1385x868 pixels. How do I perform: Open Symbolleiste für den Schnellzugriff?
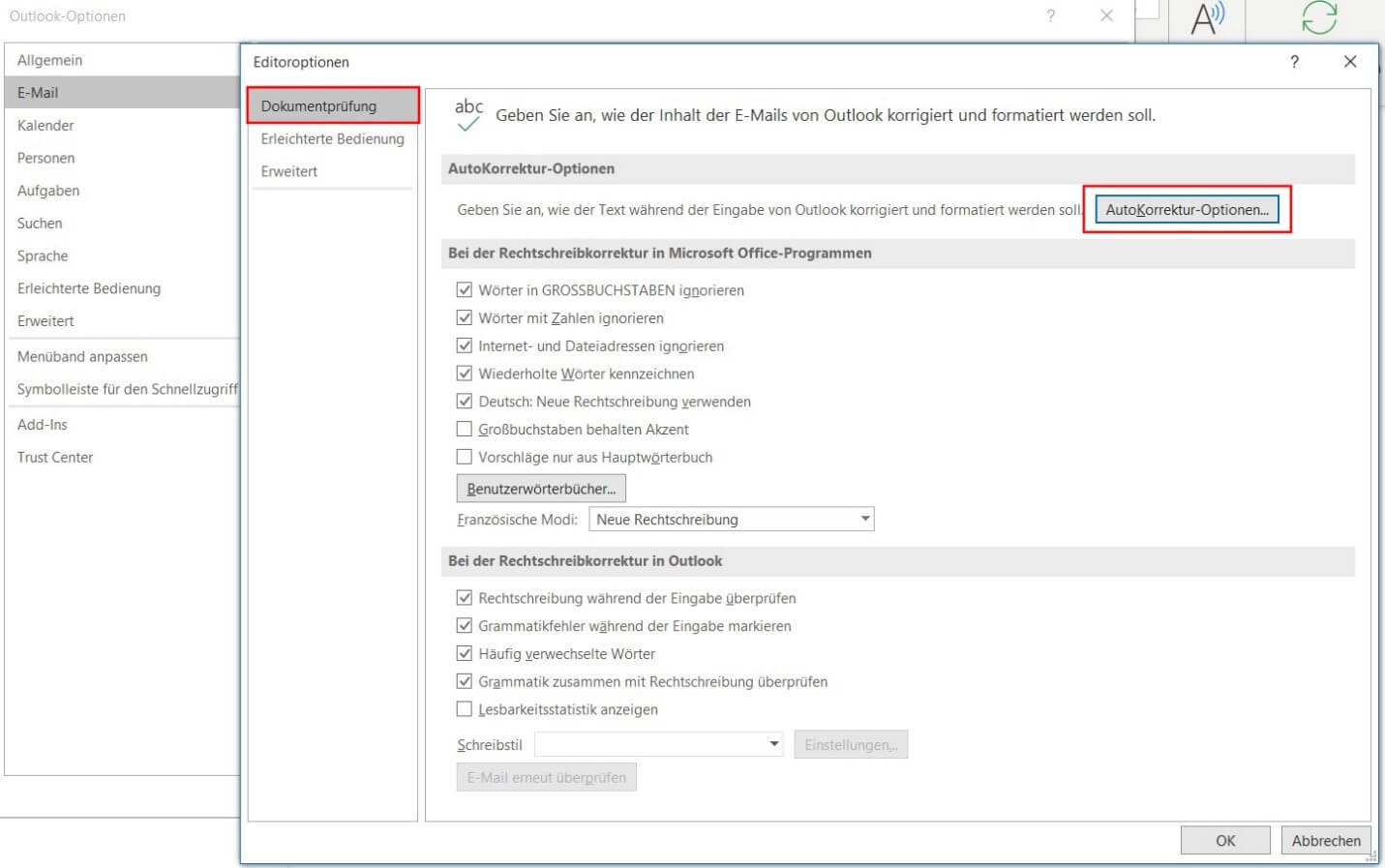tap(122, 389)
